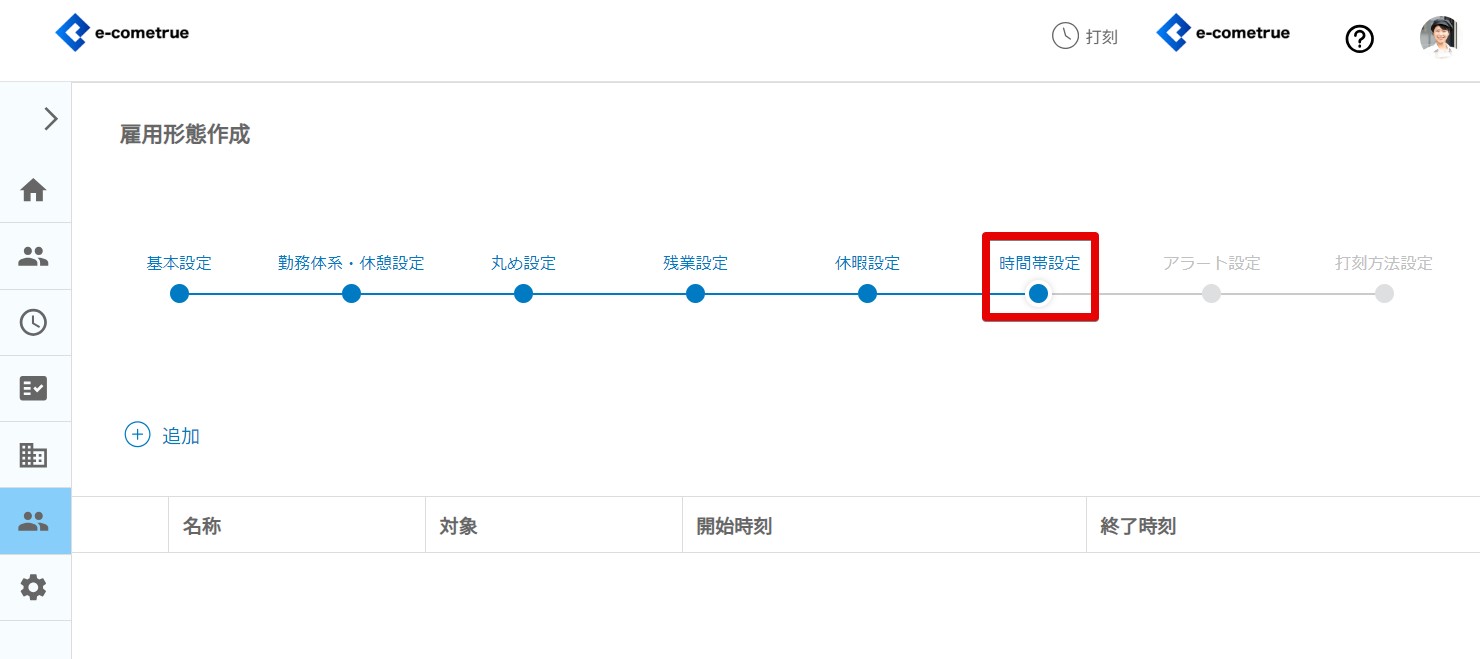Screen dimensions: 1480x659
Task: Select the 丸め設定 step
Action: (523, 293)
